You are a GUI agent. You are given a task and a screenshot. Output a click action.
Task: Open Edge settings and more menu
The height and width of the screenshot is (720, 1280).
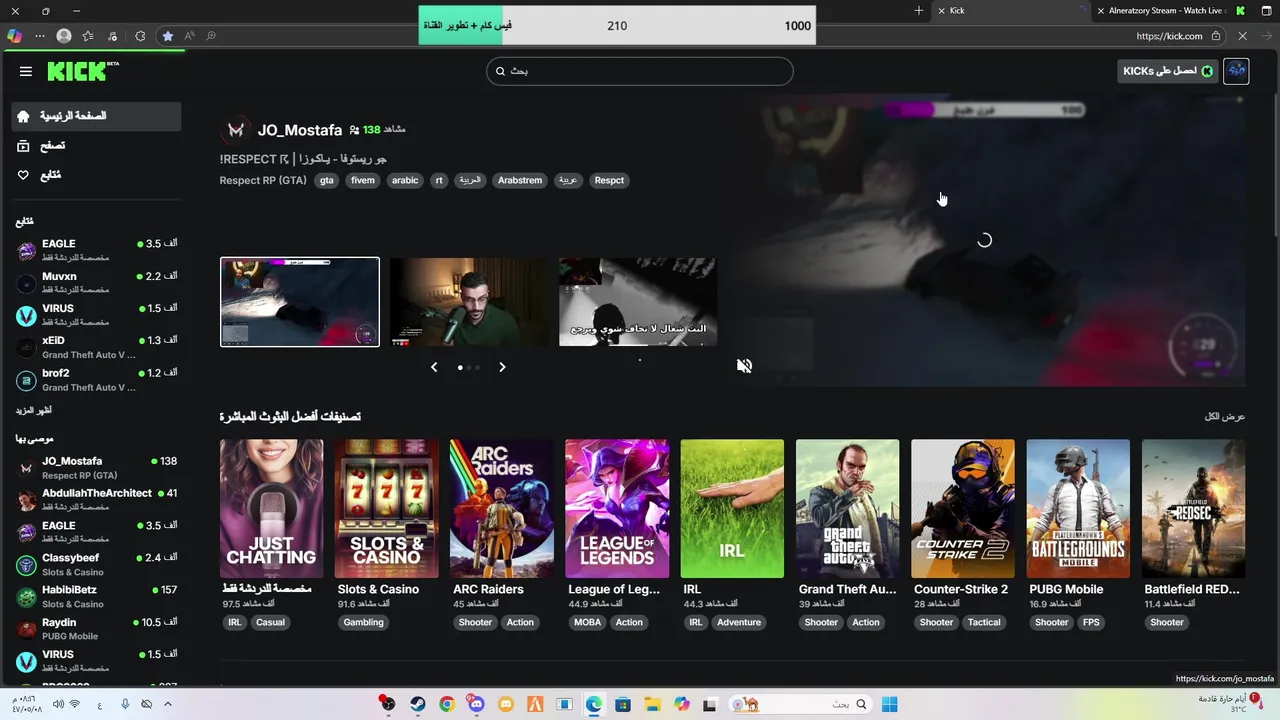point(40,36)
